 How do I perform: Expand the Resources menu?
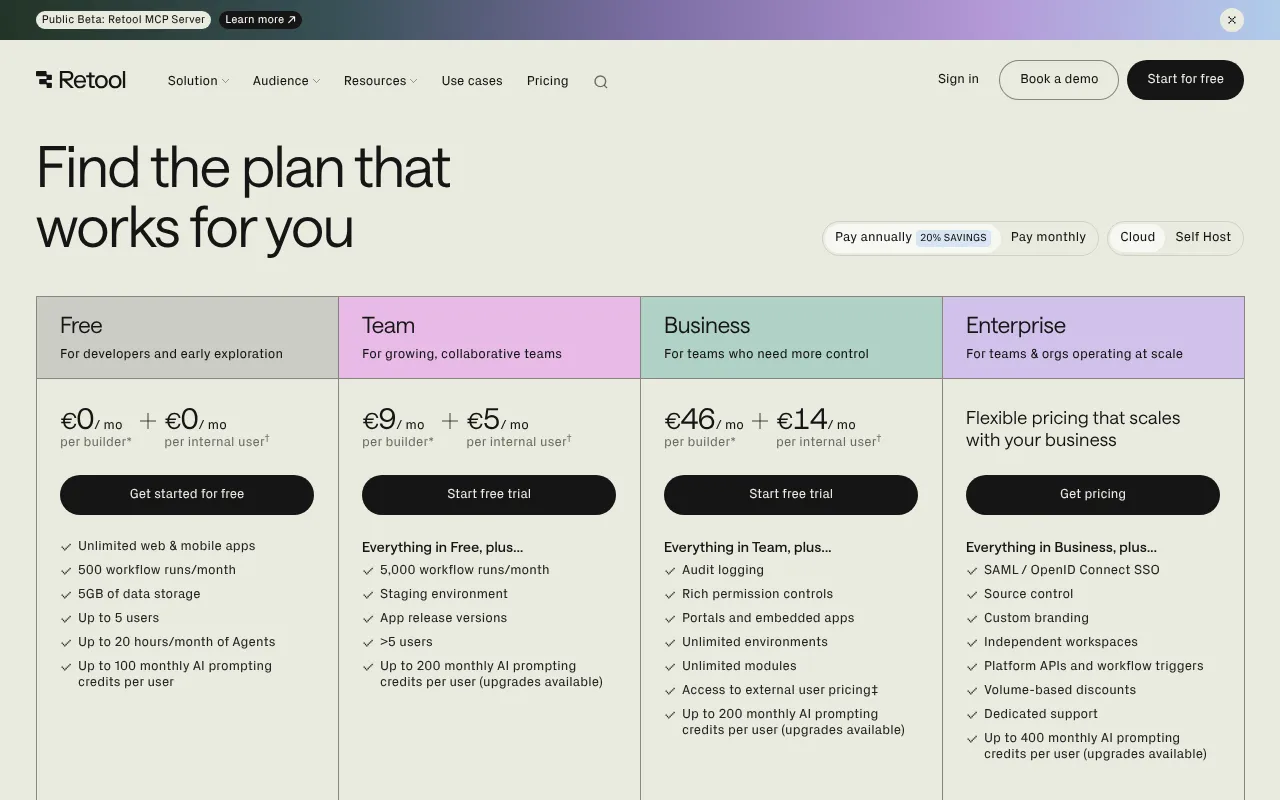pos(380,81)
